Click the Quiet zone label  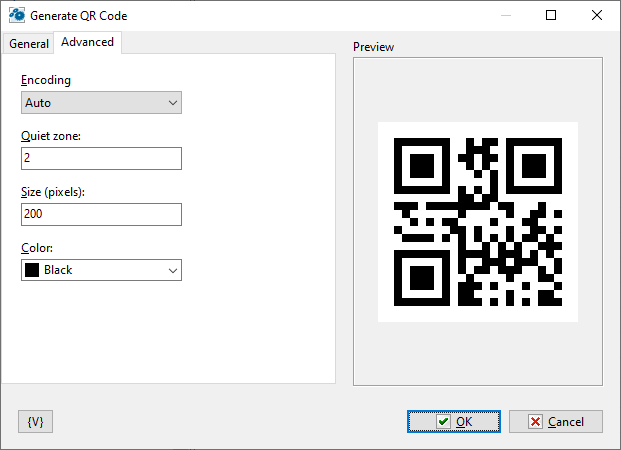click(x=51, y=136)
